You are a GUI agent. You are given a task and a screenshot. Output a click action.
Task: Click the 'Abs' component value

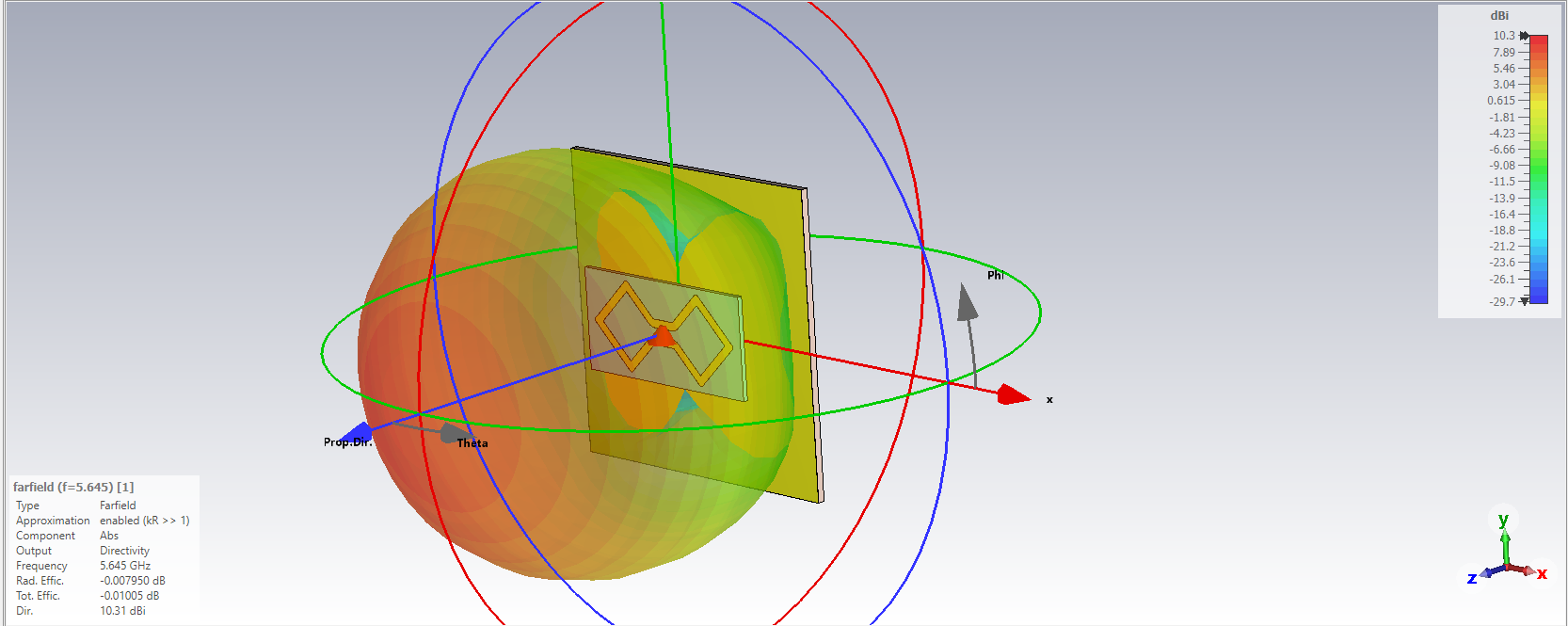(x=109, y=536)
